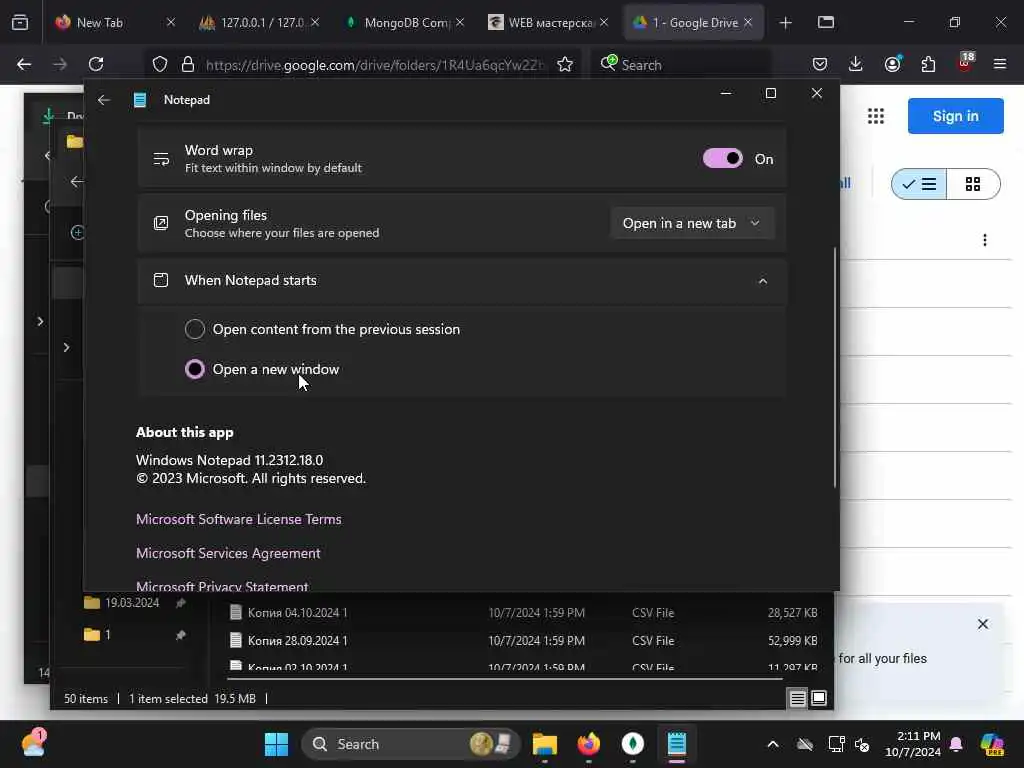1024x768 pixels.
Task: Open the 19.03.2024 folder in Explorer sidebar
Action: pos(132,603)
